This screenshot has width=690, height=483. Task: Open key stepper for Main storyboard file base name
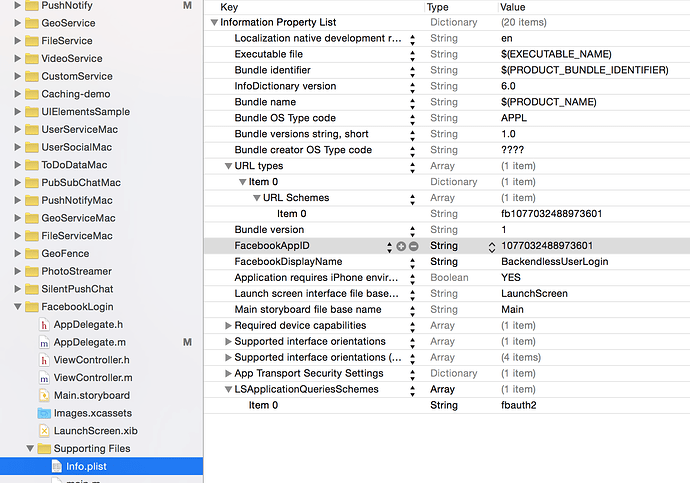(x=412, y=311)
